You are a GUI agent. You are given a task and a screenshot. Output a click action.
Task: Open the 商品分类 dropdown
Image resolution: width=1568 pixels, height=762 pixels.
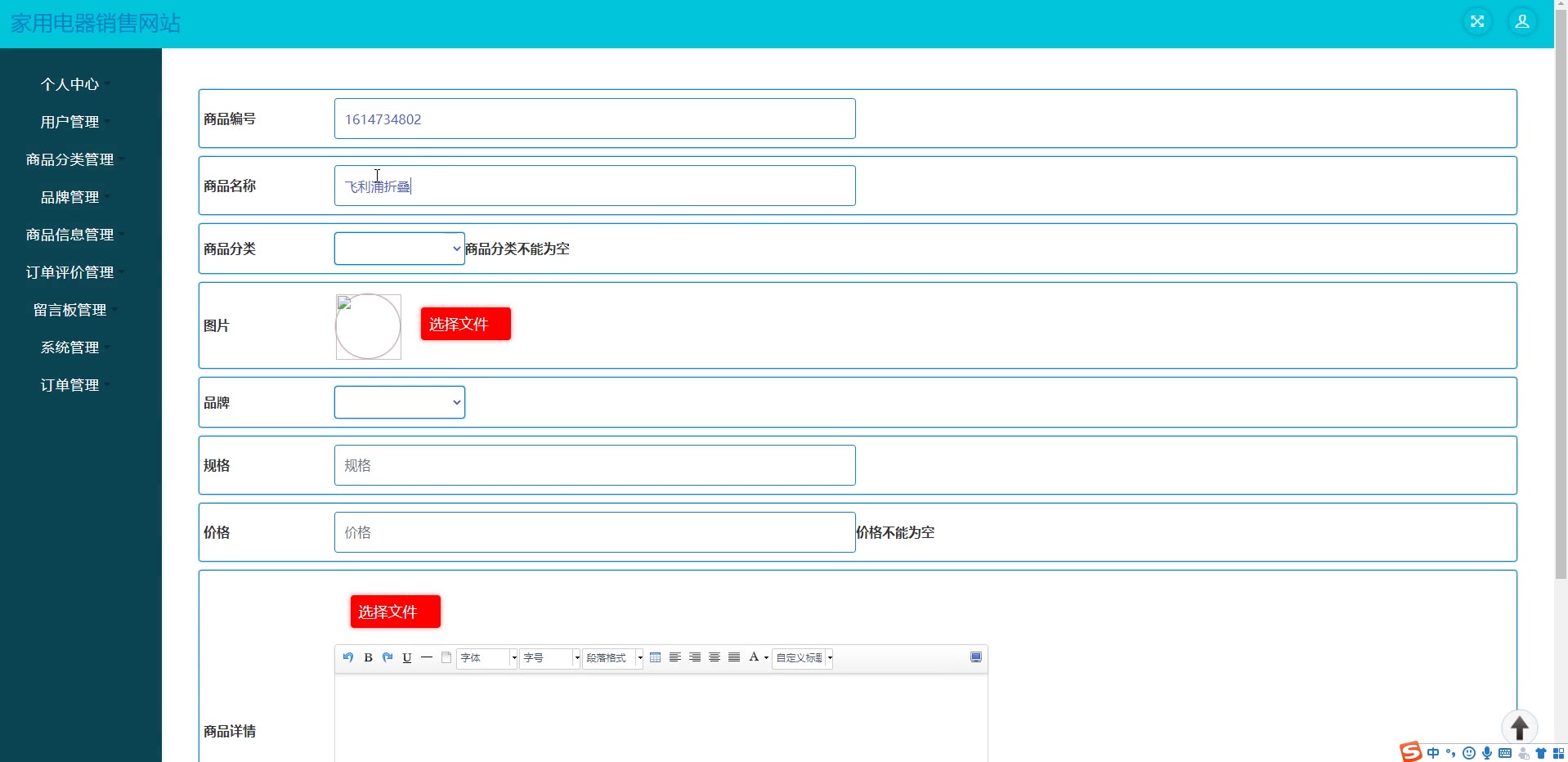(x=400, y=249)
